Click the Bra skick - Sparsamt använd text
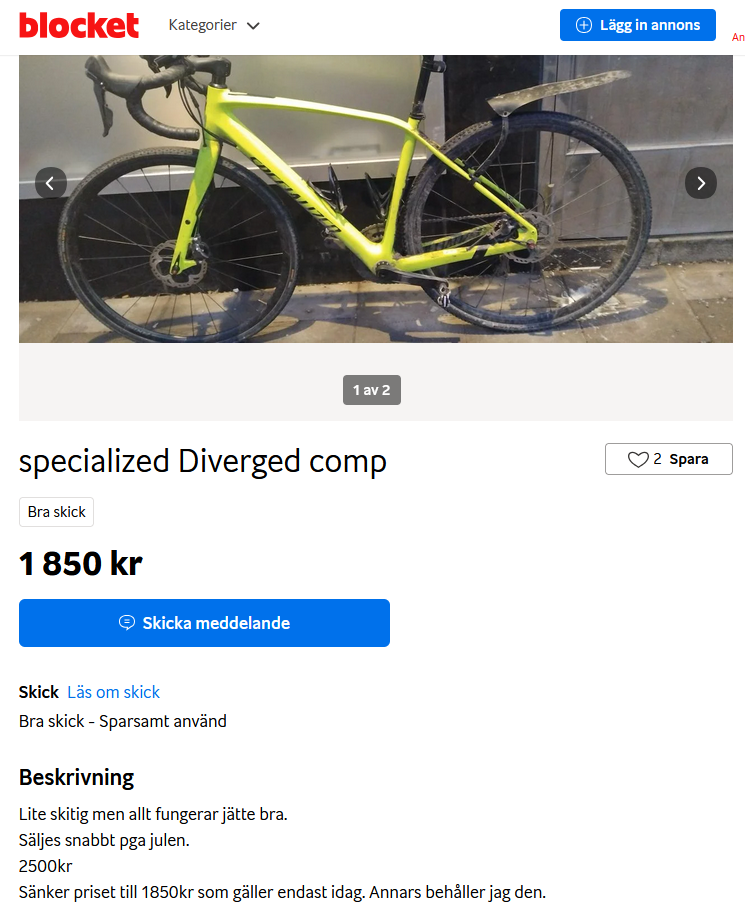The image size is (745, 913). point(123,721)
